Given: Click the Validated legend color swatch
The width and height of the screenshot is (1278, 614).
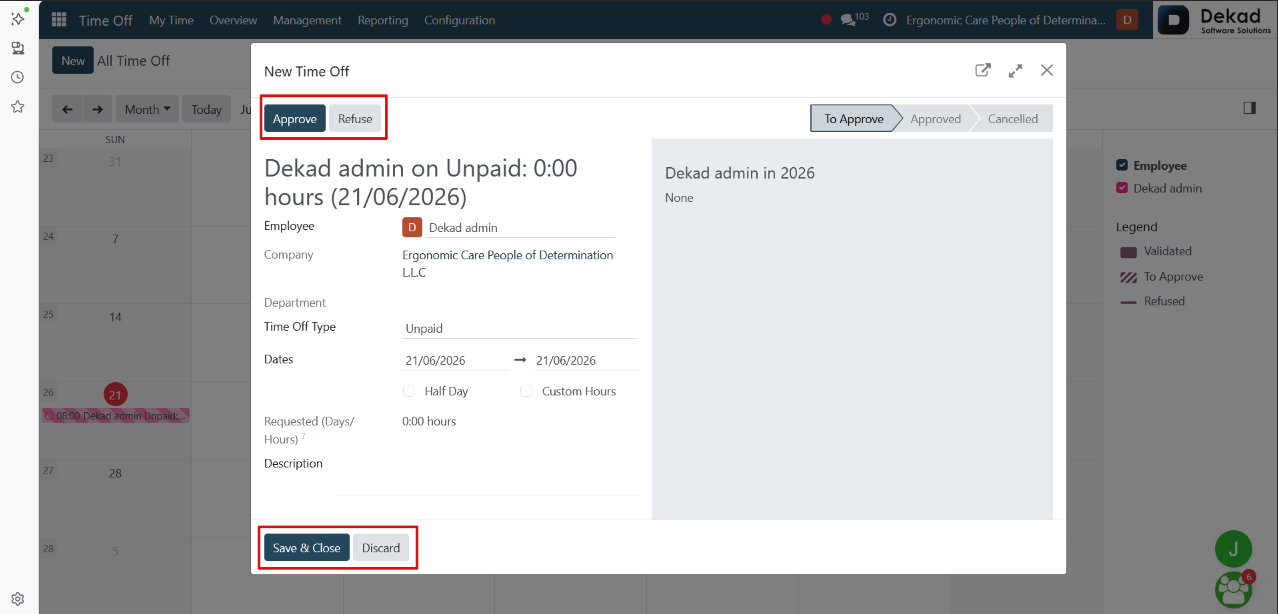Looking at the screenshot, I should [x=1129, y=252].
